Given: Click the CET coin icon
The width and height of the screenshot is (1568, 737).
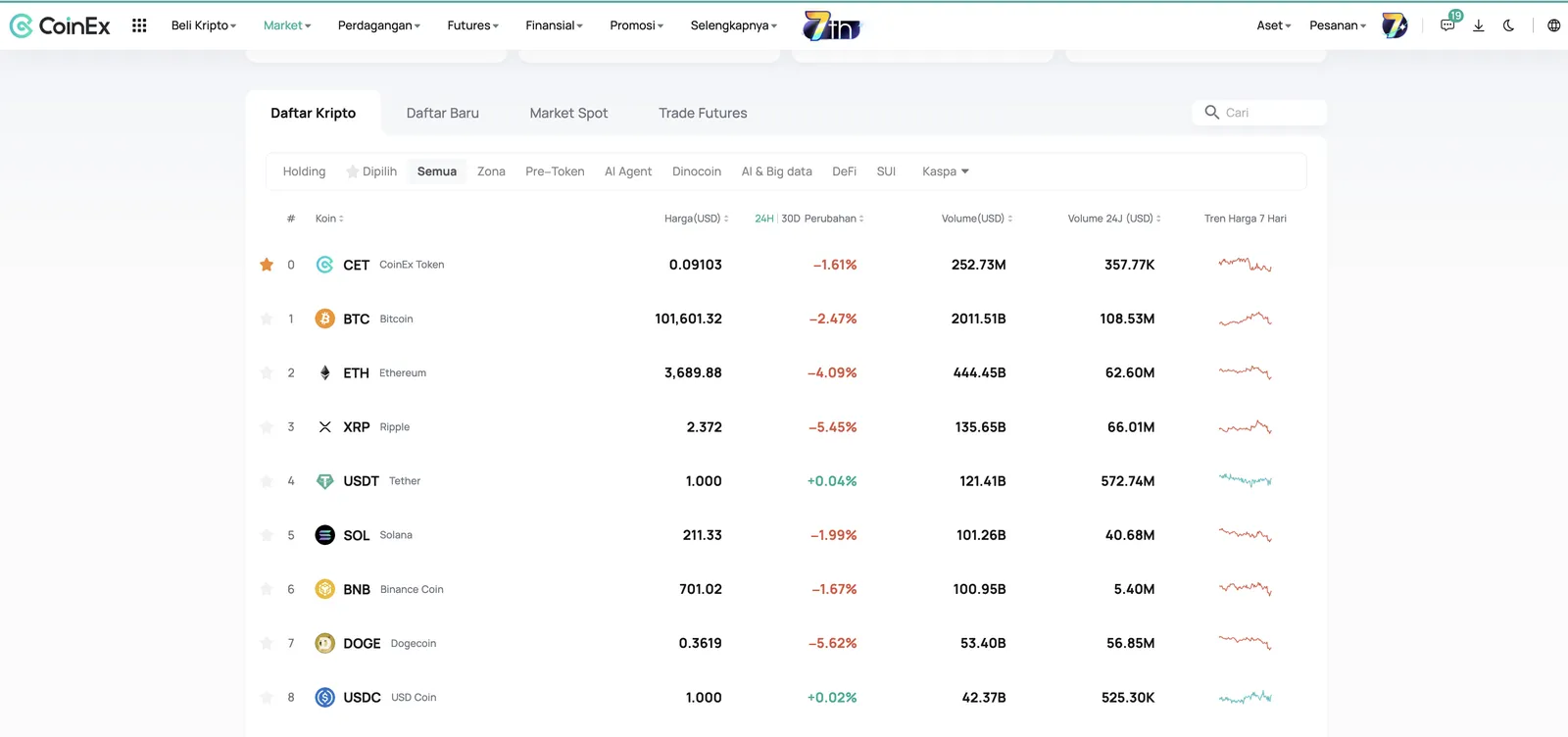Looking at the screenshot, I should (x=325, y=265).
